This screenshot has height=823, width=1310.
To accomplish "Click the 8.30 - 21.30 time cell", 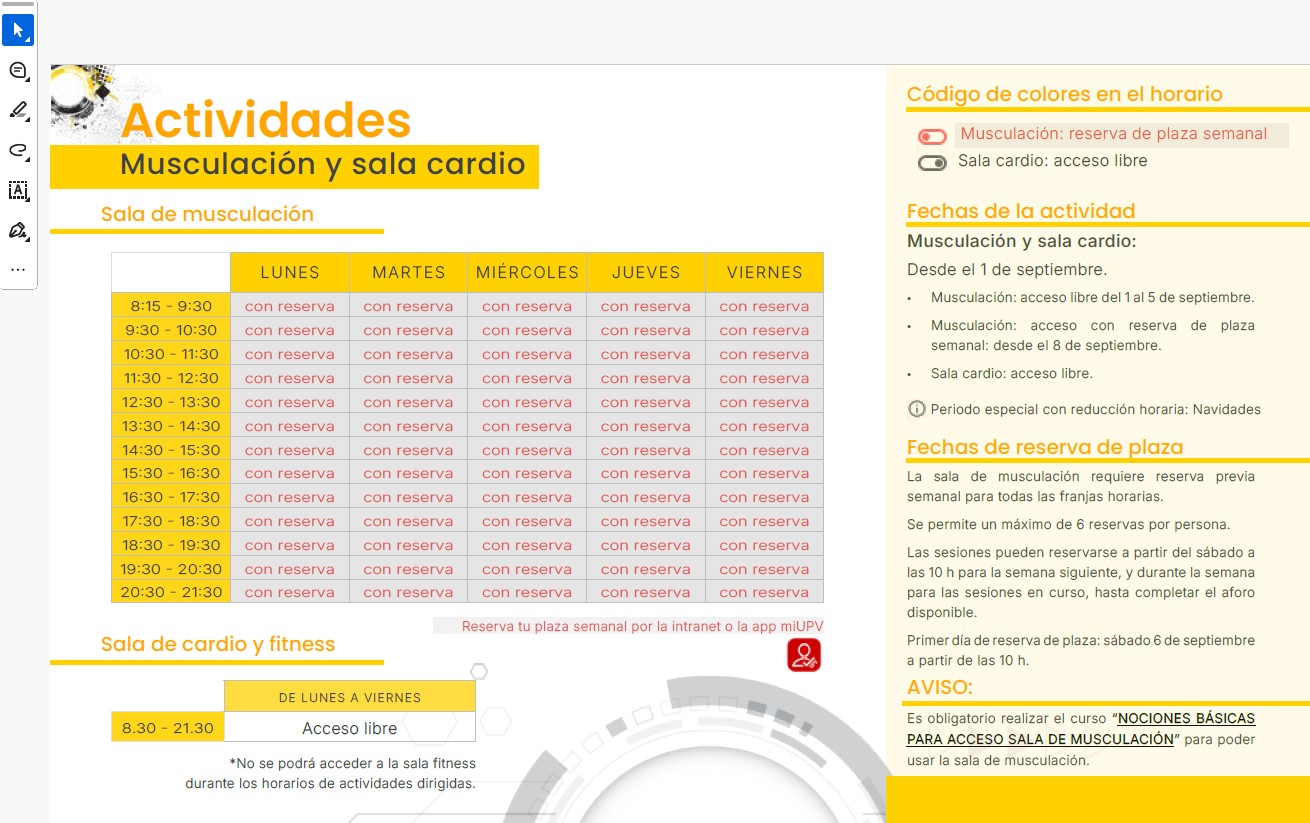I will (x=168, y=728).
